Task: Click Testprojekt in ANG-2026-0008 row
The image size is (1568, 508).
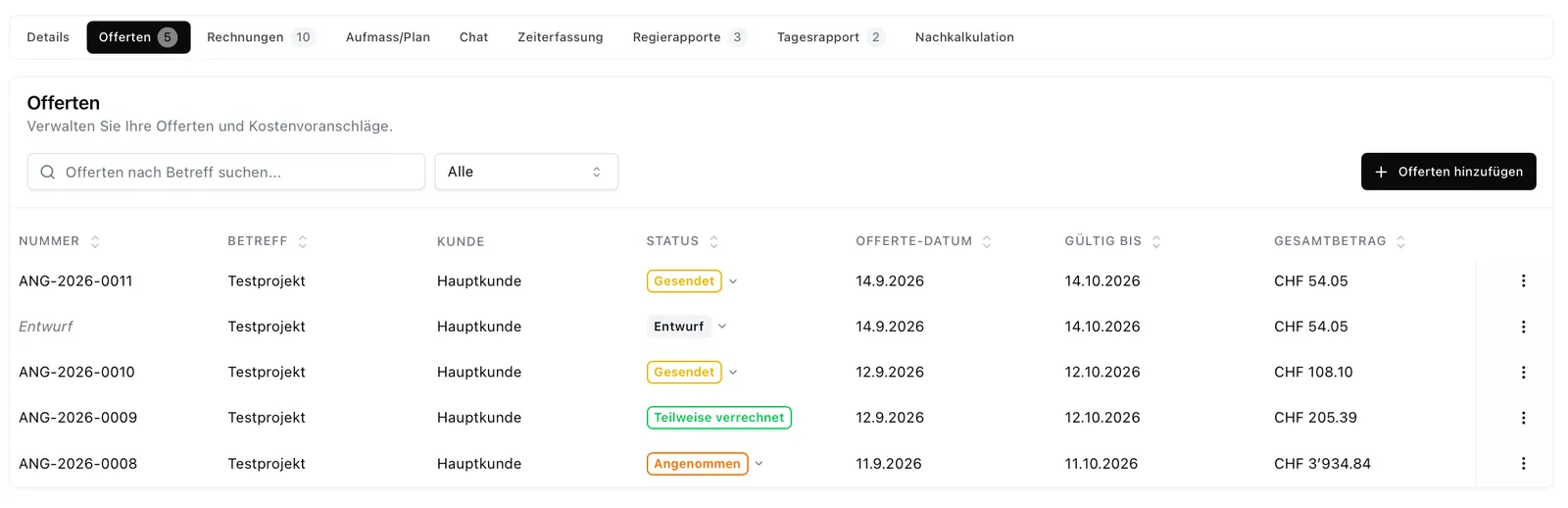Action: [x=267, y=464]
